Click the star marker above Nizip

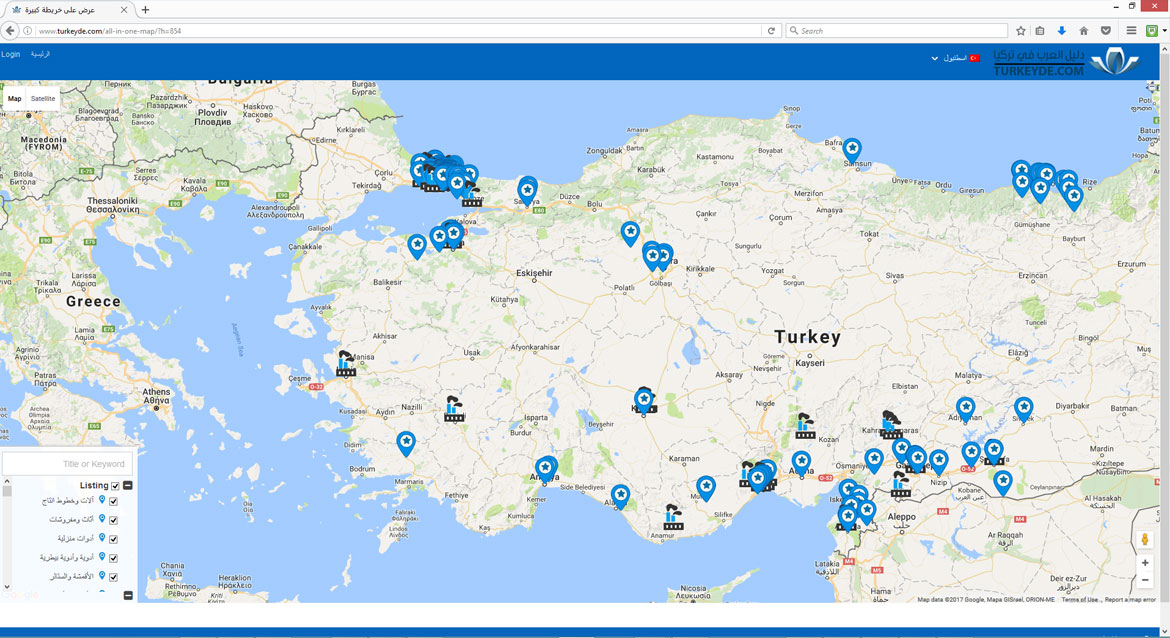tap(939, 461)
